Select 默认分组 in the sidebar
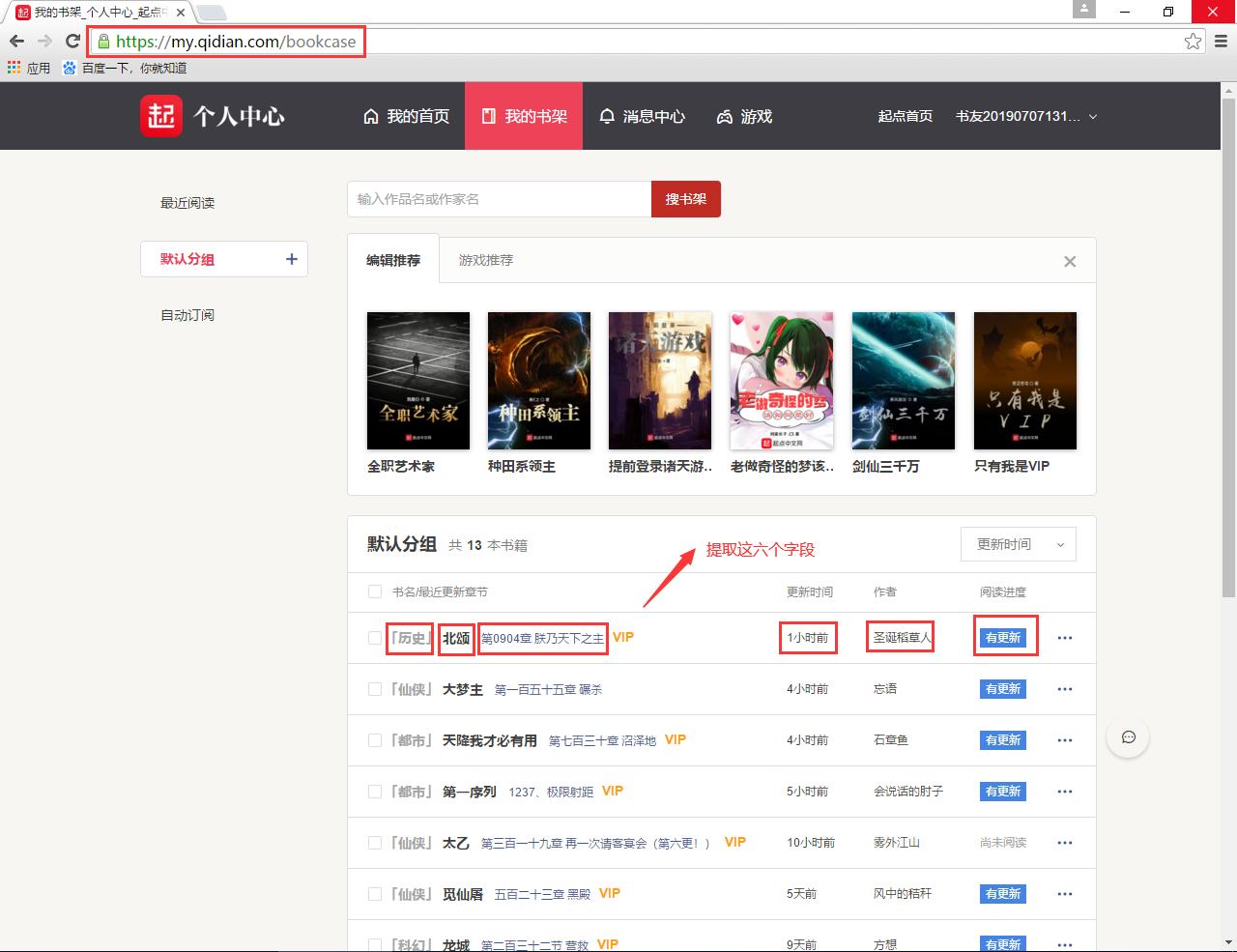1237x952 pixels. [x=224, y=259]
